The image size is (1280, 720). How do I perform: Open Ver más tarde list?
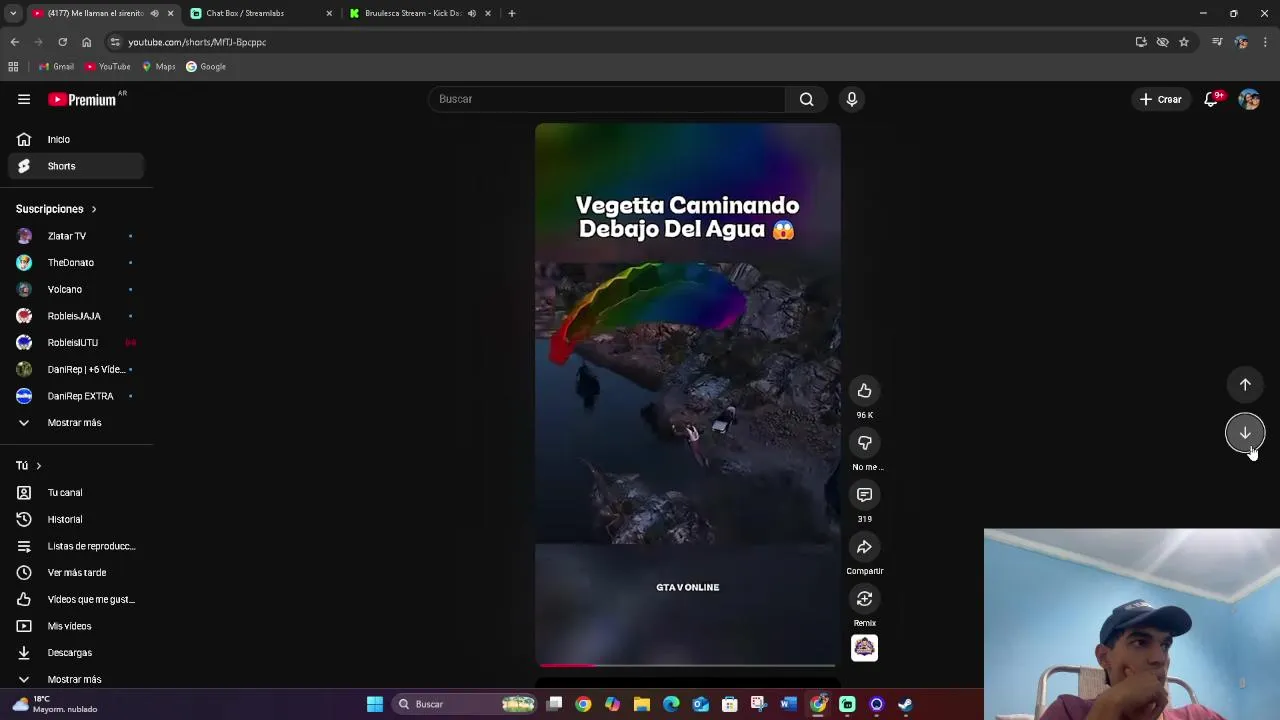76,573
